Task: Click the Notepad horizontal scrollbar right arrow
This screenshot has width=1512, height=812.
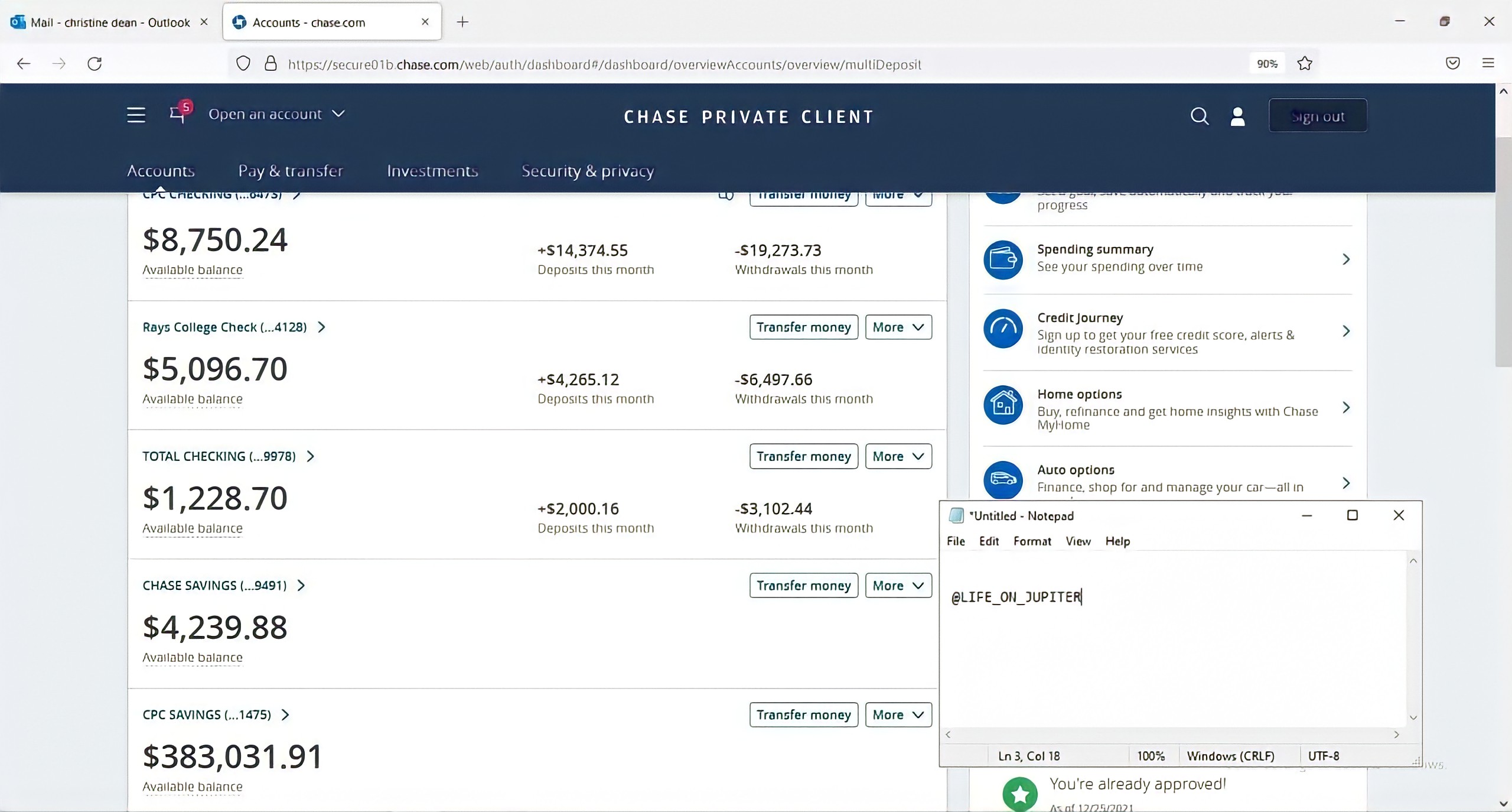Action: click(1396, 735)
